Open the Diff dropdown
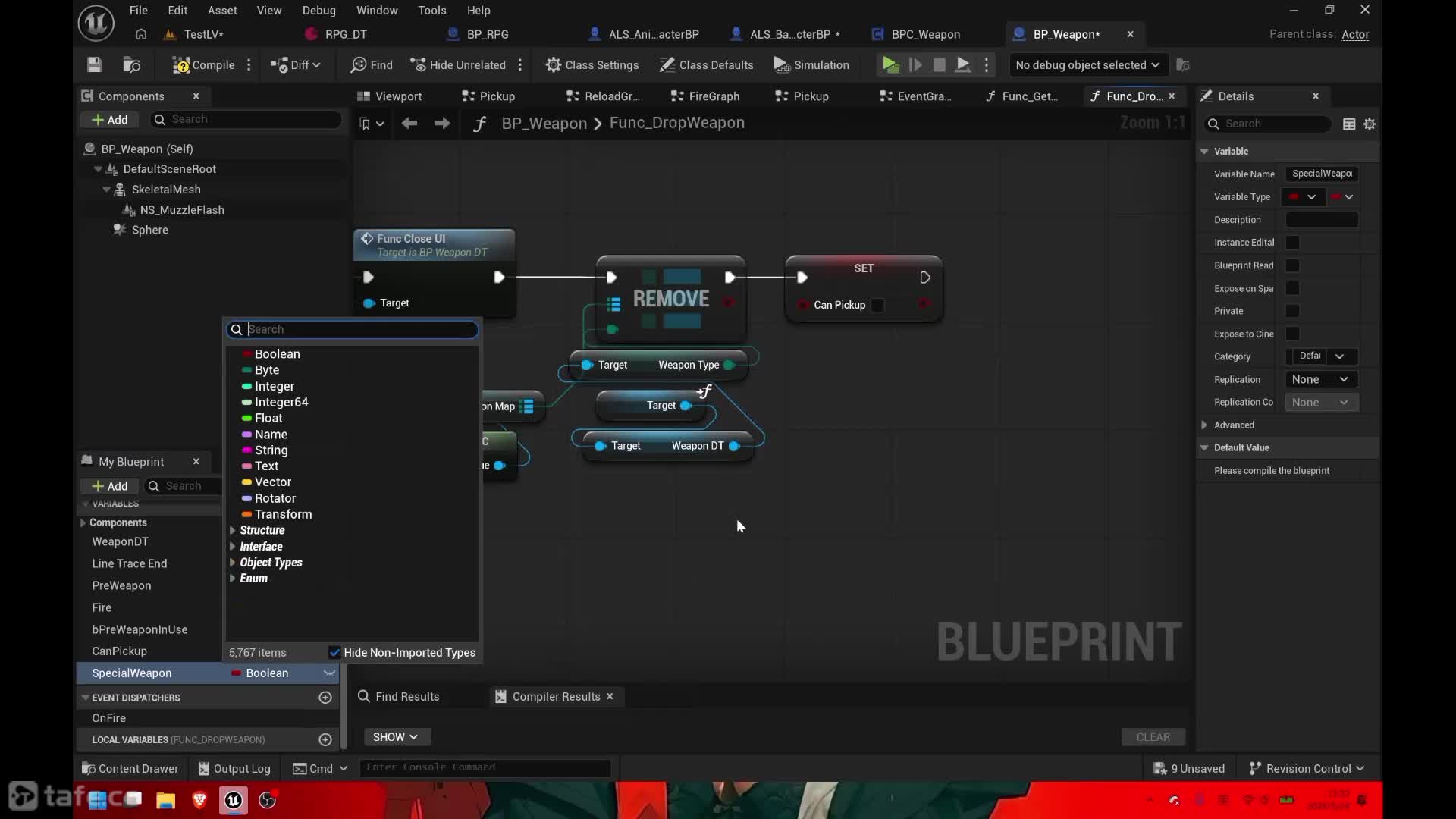Viewport: 1456px width, 819px height. tap(296, 65)
